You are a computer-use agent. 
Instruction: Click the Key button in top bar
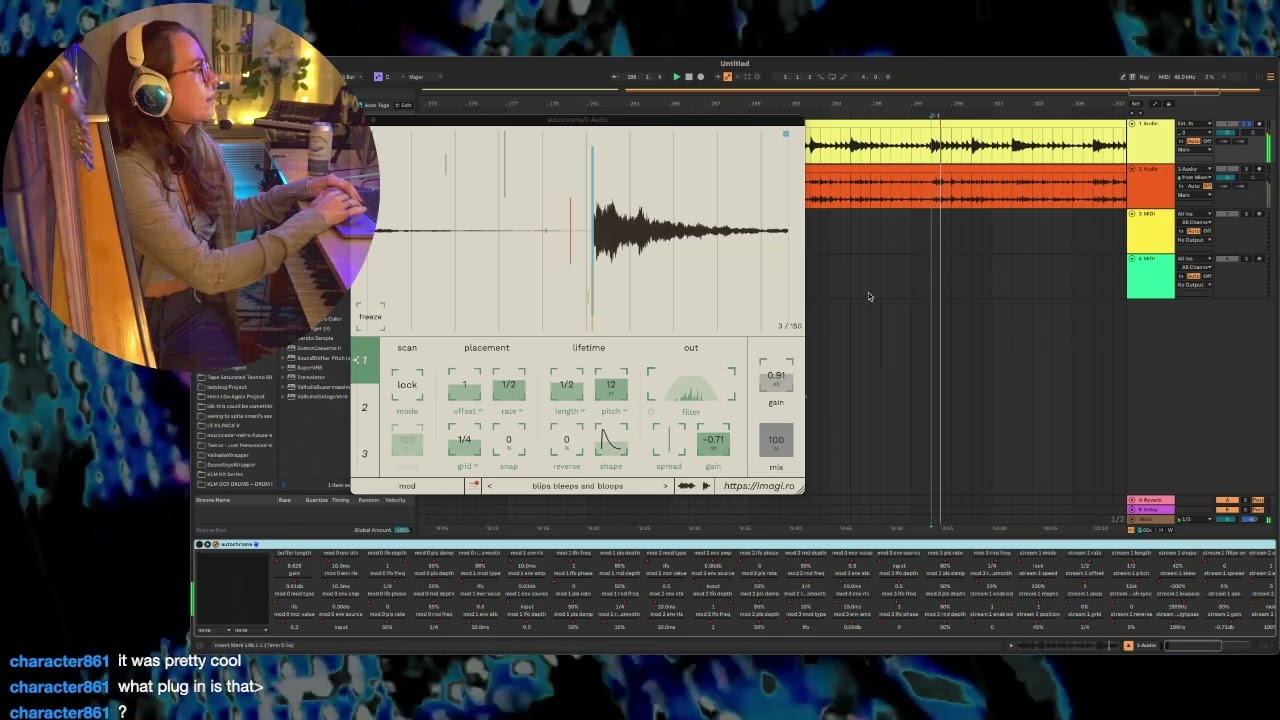point(1143,77)
